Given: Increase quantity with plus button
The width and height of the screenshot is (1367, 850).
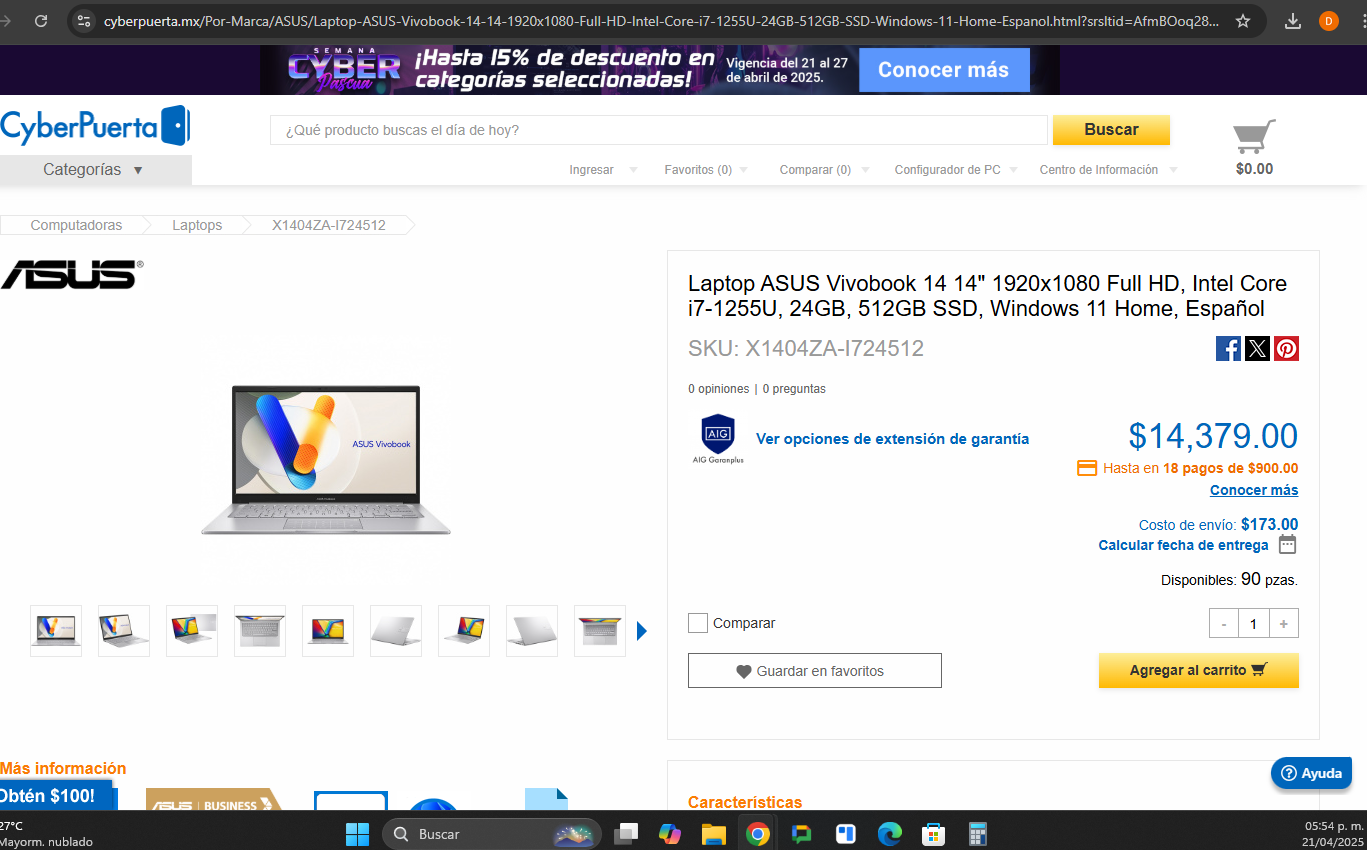Looking at the screenshot, I should coord(1284,624).
